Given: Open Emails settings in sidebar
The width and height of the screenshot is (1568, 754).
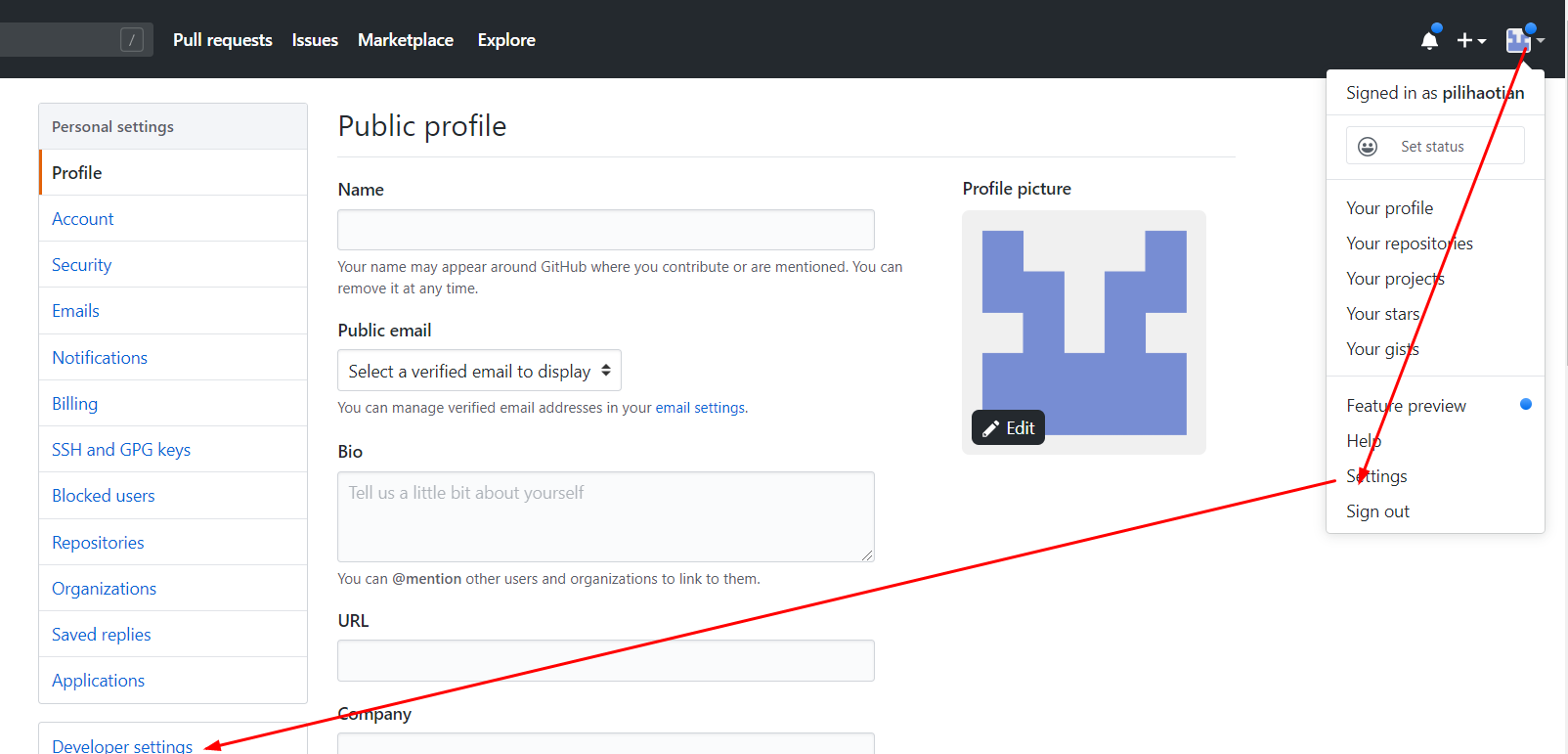Looking at the screenshot, I should pos(173,311).
